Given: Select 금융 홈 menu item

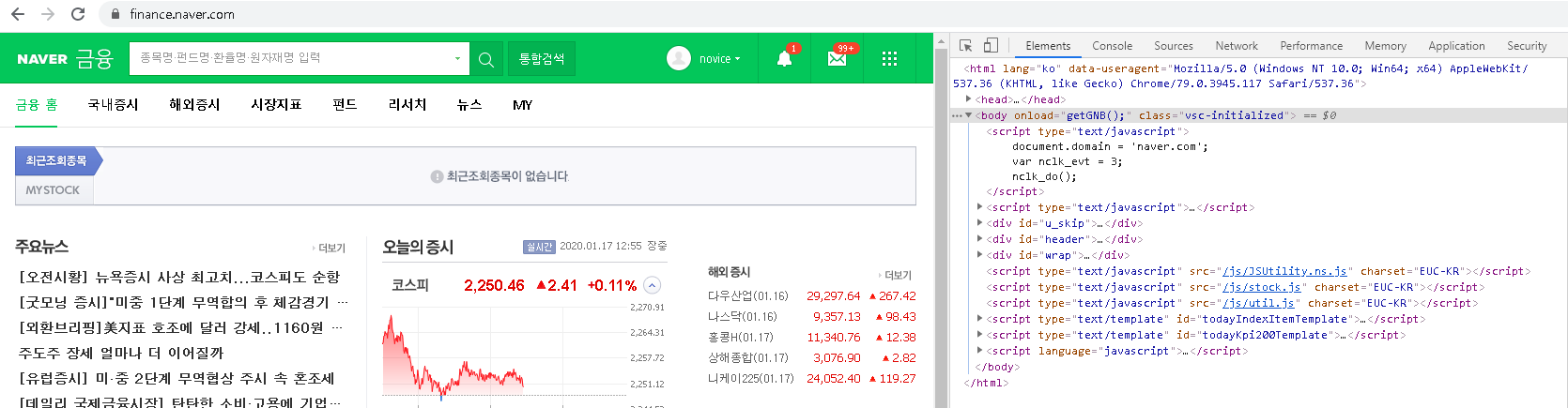Looking at the screenshot, I should (37, 105).
